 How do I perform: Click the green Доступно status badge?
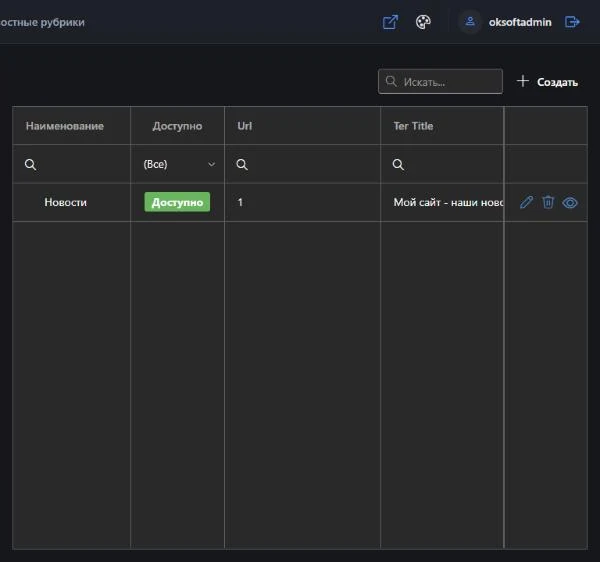(177, 202)
